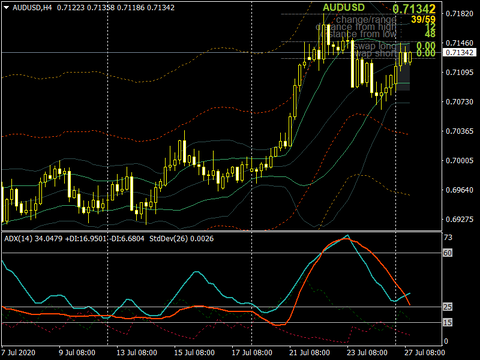Click the 9 Jul 08:00 time axis label
Viewport: 480px width, 360px height.
tap(77, 353)
